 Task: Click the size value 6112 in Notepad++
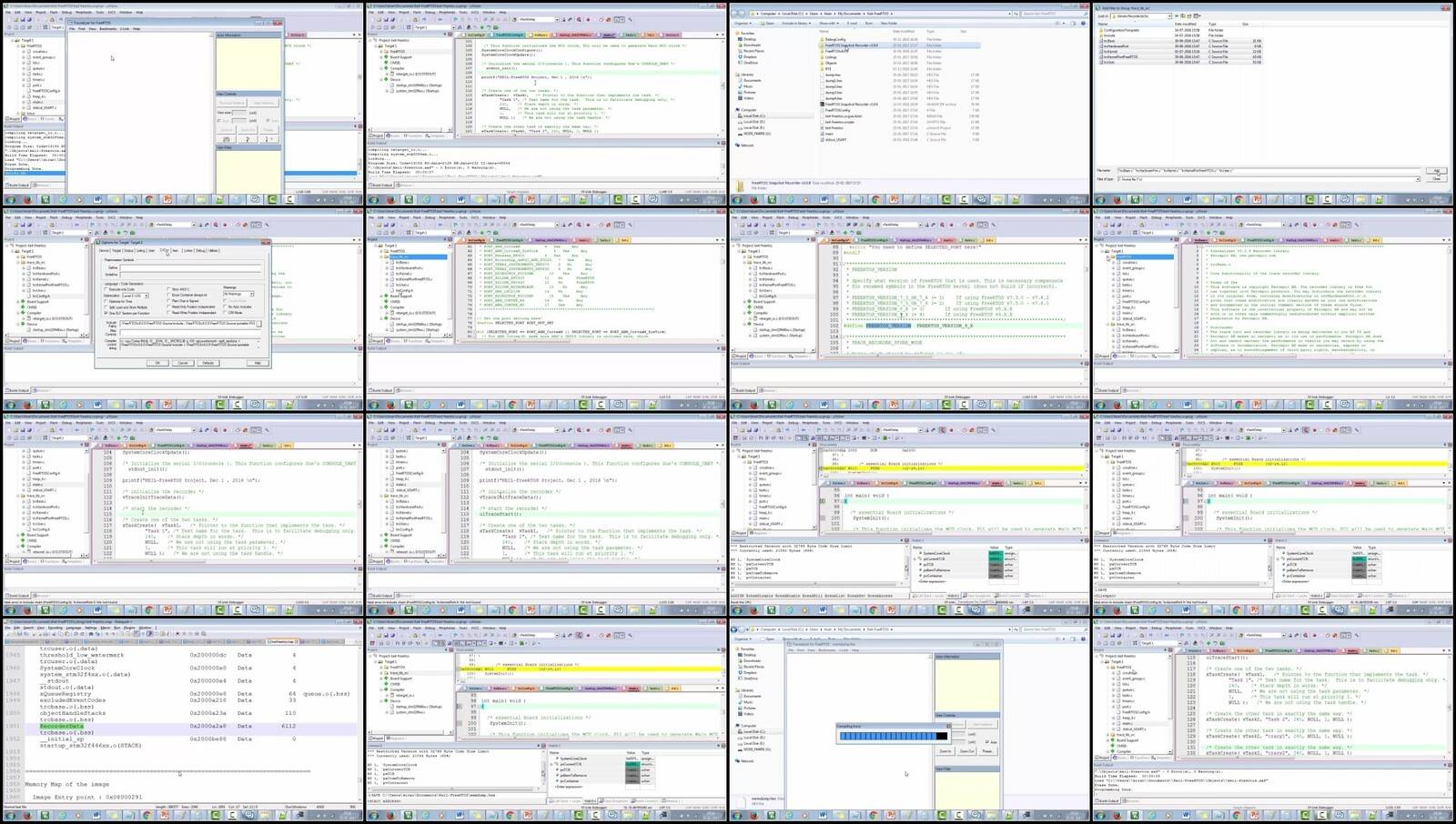(288, 726)
